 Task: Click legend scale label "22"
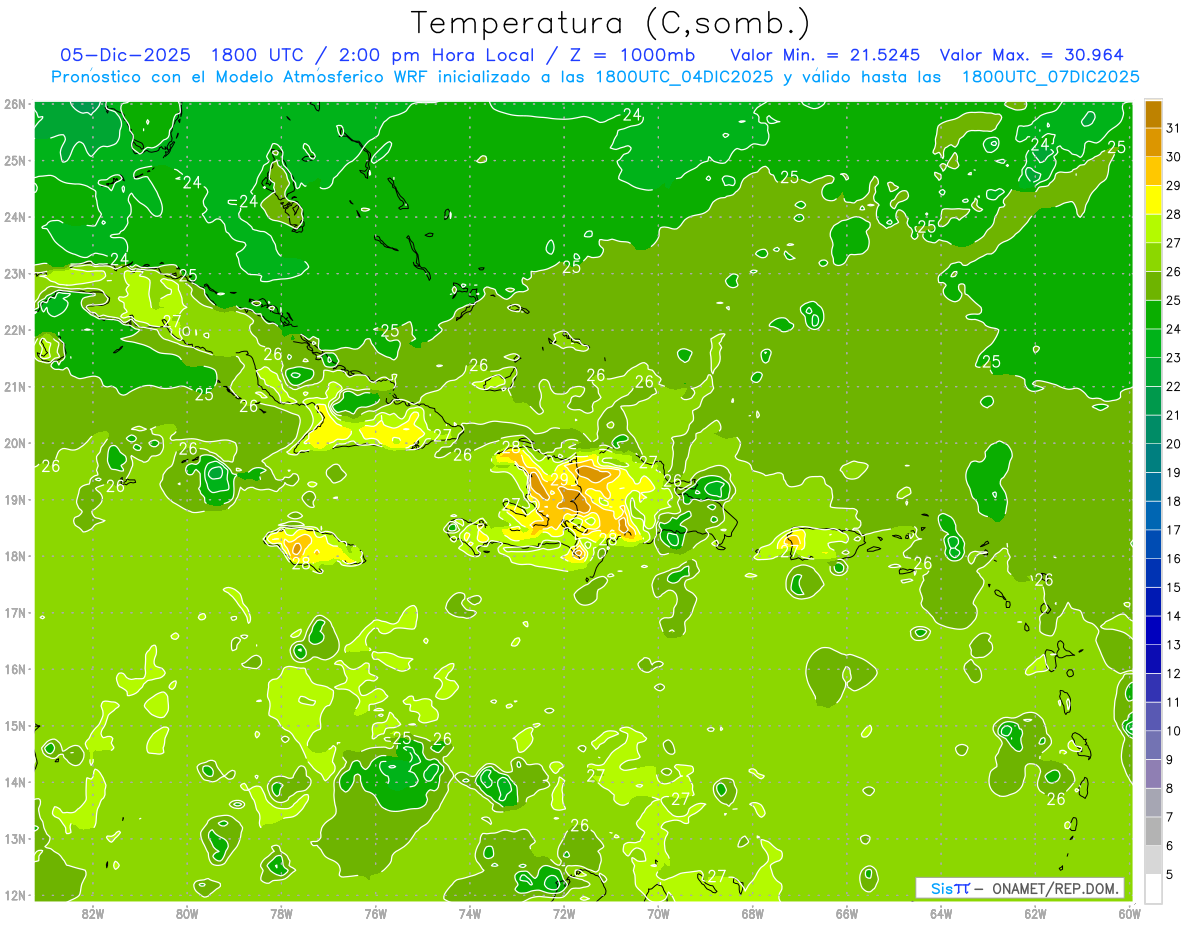[1174, 386]
